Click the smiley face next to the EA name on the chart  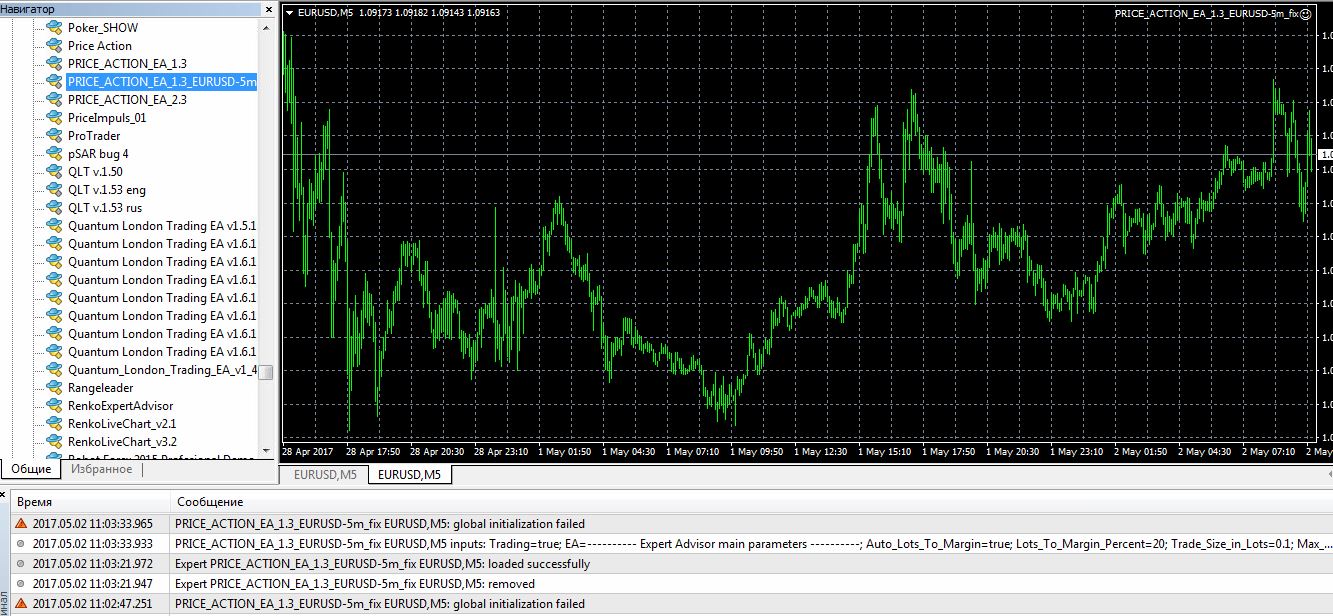(x=1306, y=14)
